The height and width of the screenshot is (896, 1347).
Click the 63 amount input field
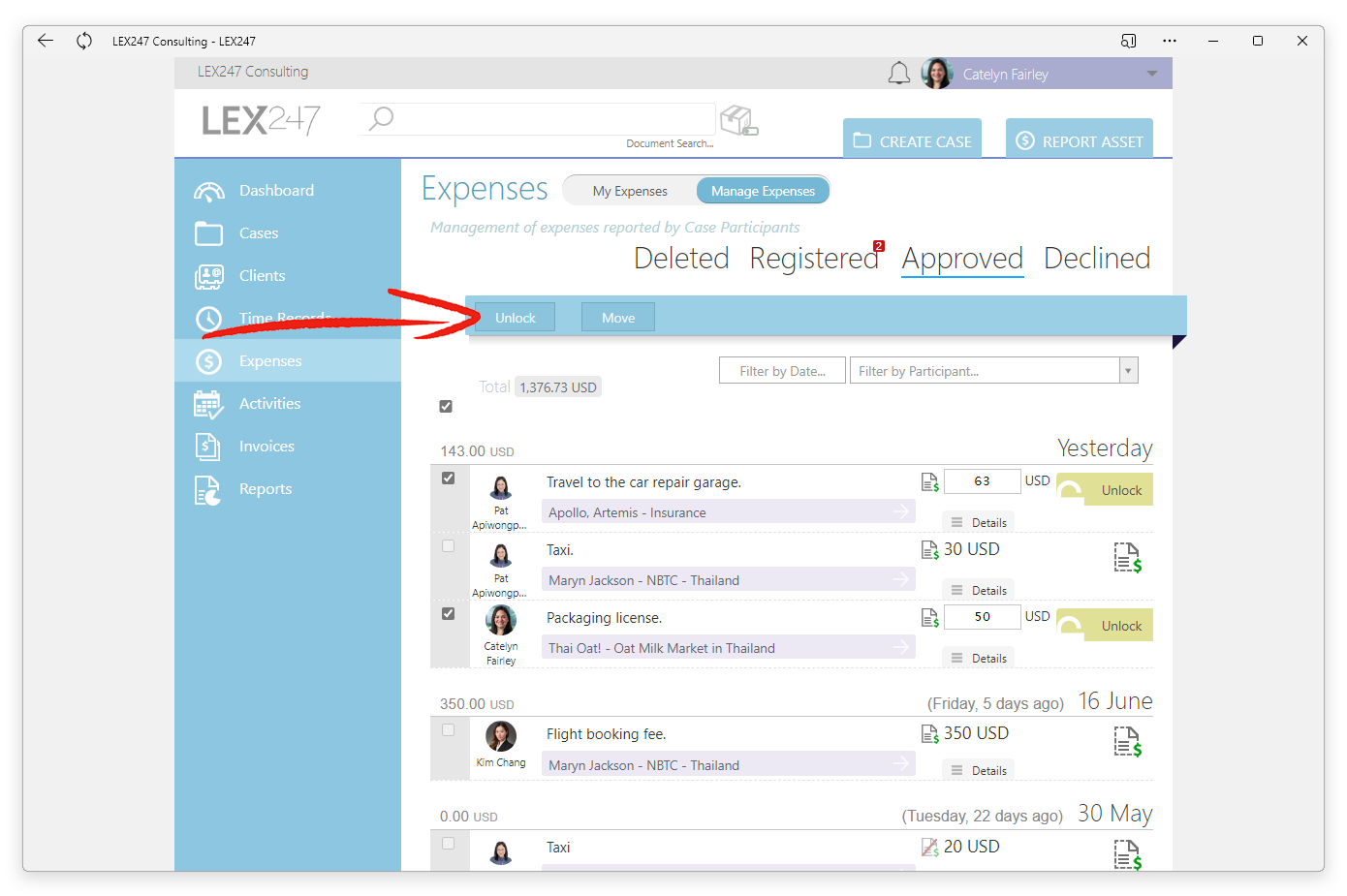tap(983, 481)
